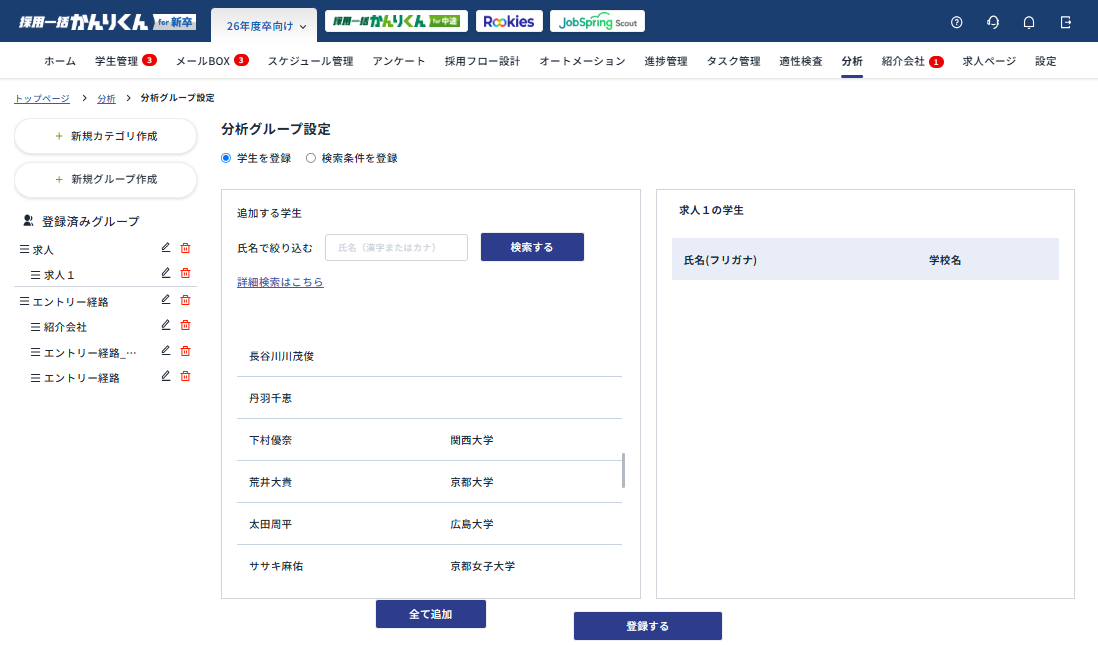Click the 検索する search button
The image size is (1098, 645).
[532, 247]
